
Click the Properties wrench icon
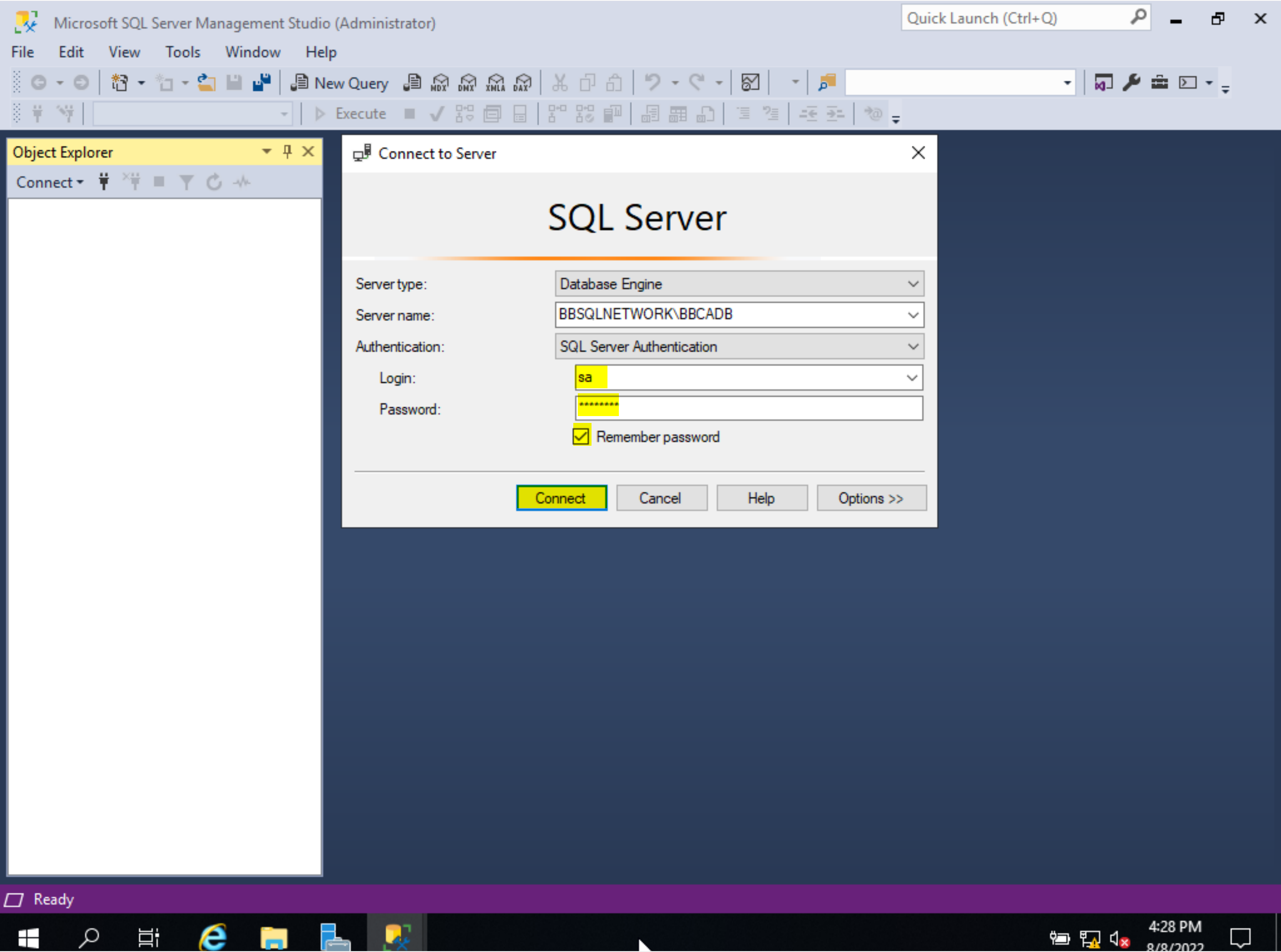point(1132,82)
